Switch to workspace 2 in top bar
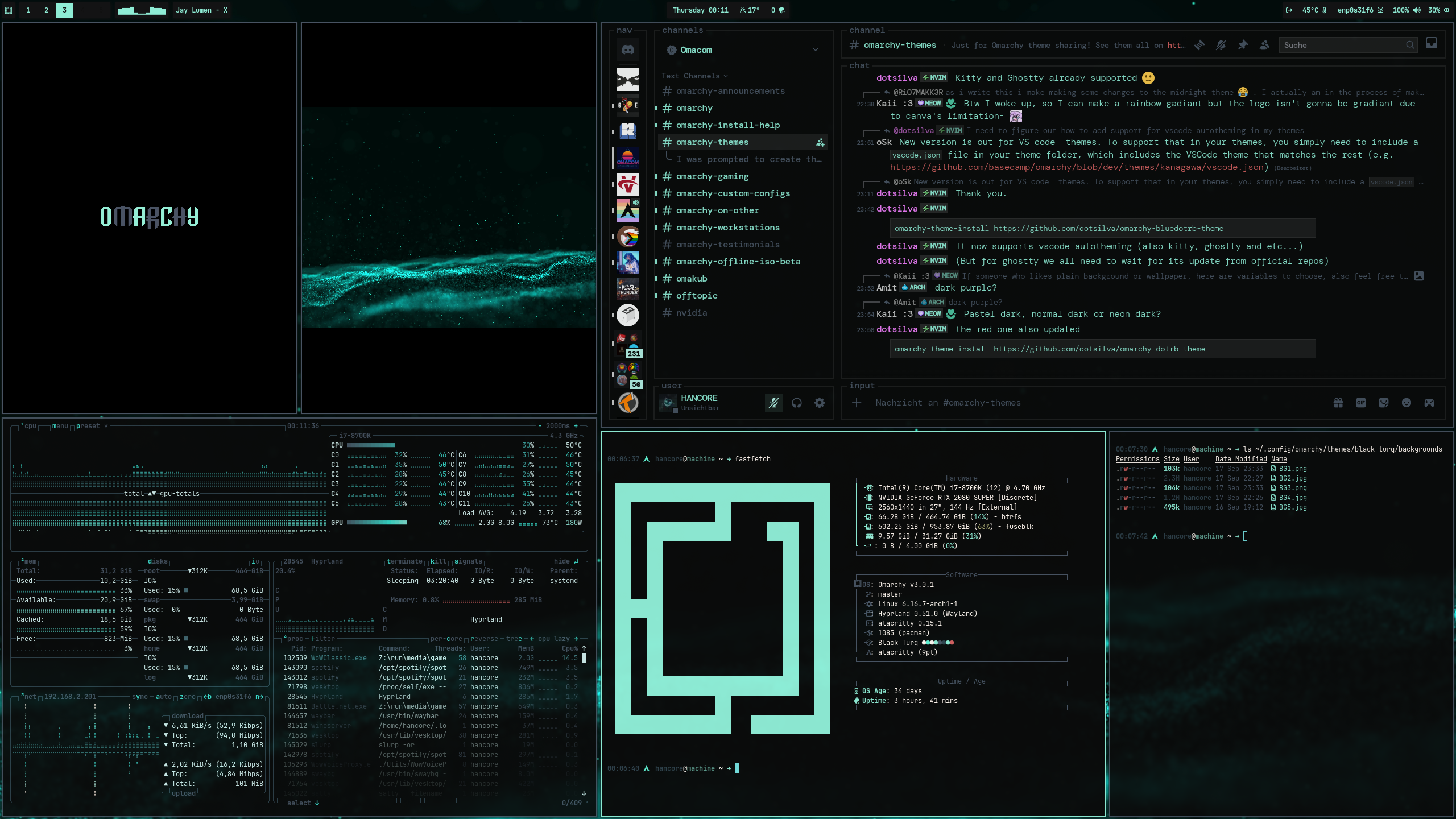 pyautogui.click(x=46, y=10)
